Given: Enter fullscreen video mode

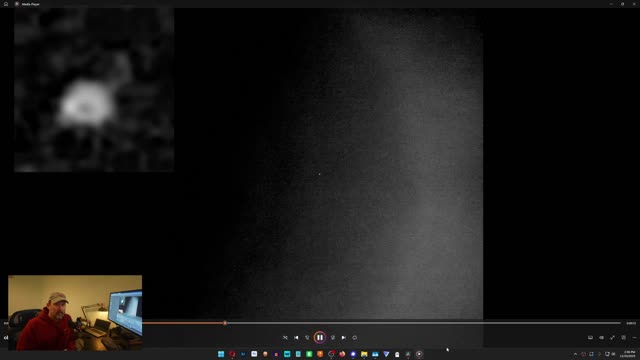Looking at the screenshot, I should tap(612, 338).
